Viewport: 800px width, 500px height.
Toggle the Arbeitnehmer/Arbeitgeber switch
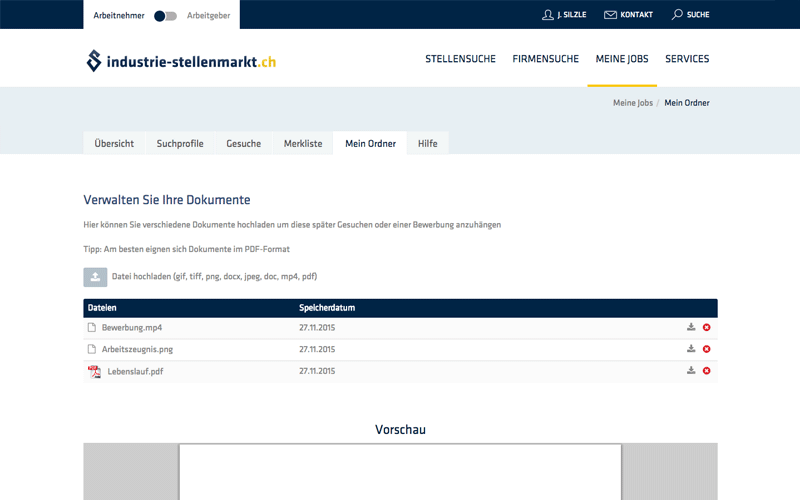click(x=166, y=15)
